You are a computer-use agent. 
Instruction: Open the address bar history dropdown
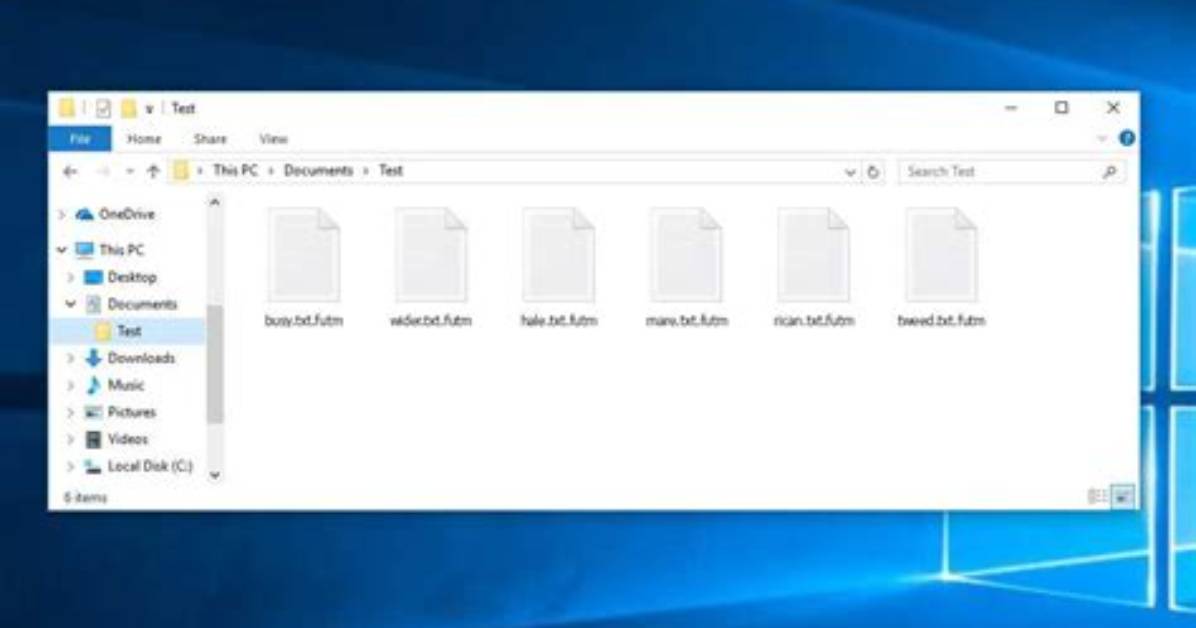(x=850, y=172)
